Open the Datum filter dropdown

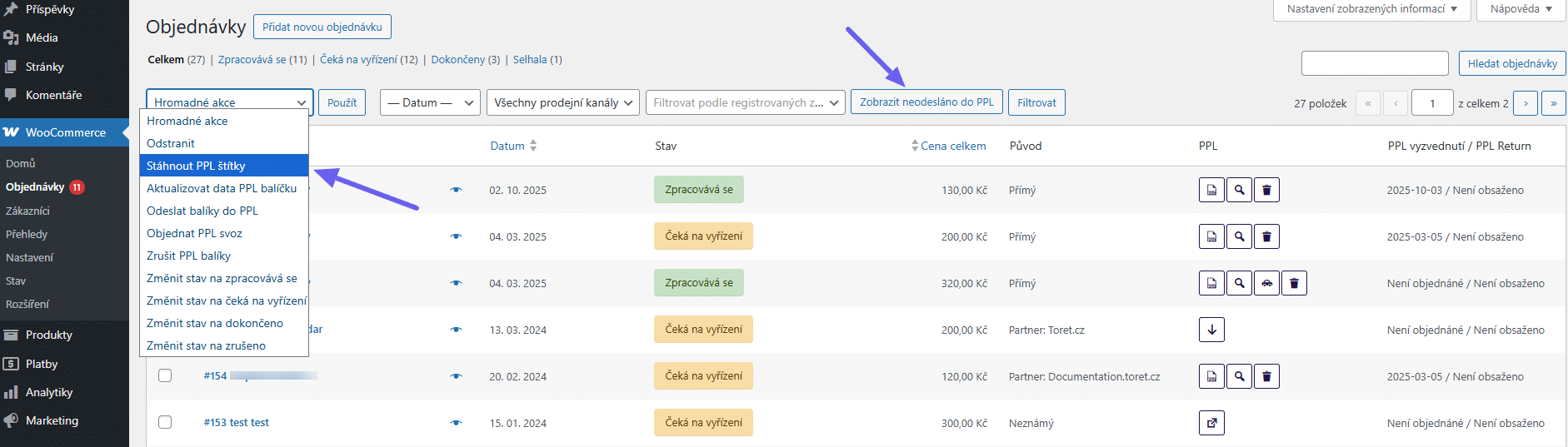pyautogui.click(x=430, y=102)
